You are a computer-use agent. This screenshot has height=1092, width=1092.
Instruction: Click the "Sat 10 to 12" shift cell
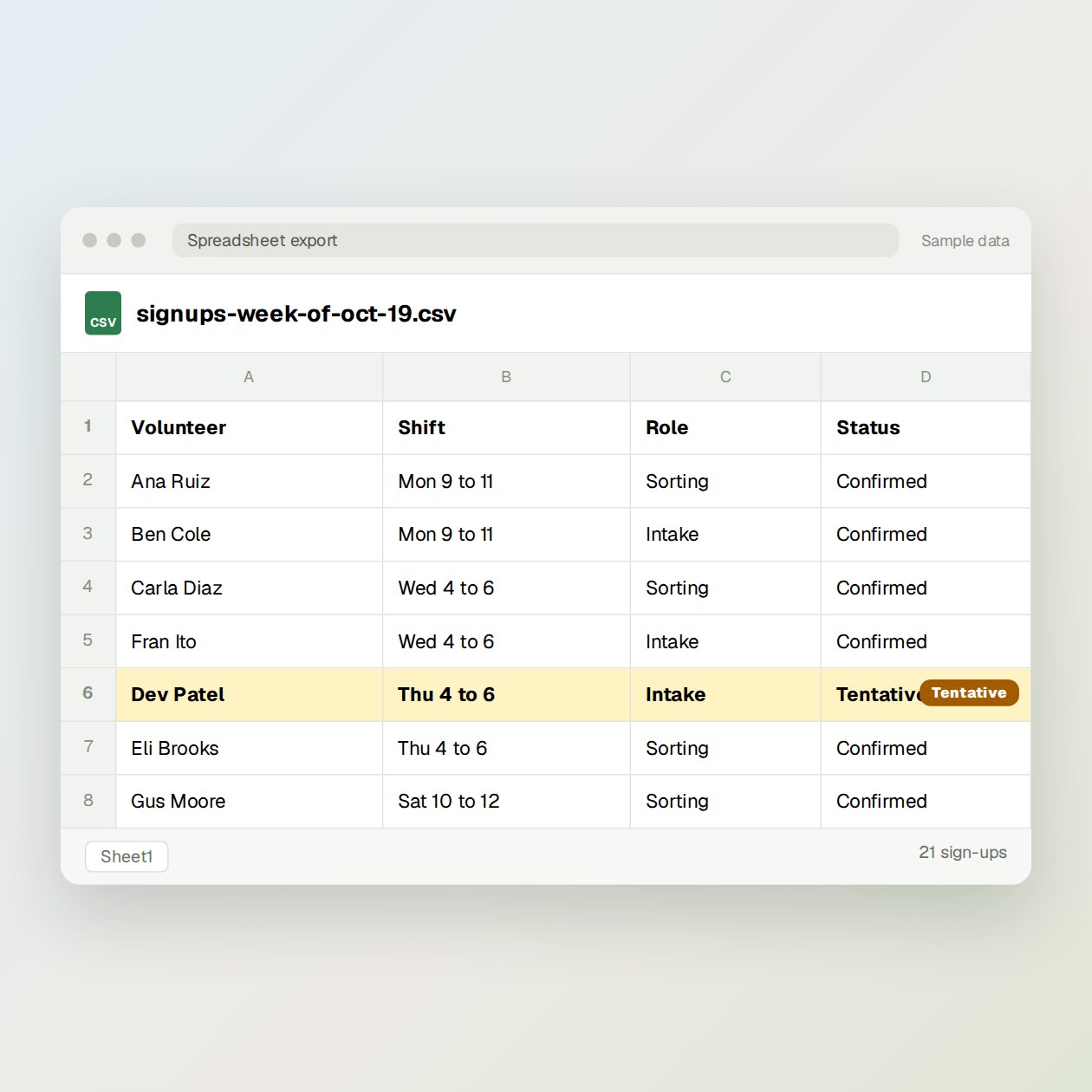click(506, 801)
